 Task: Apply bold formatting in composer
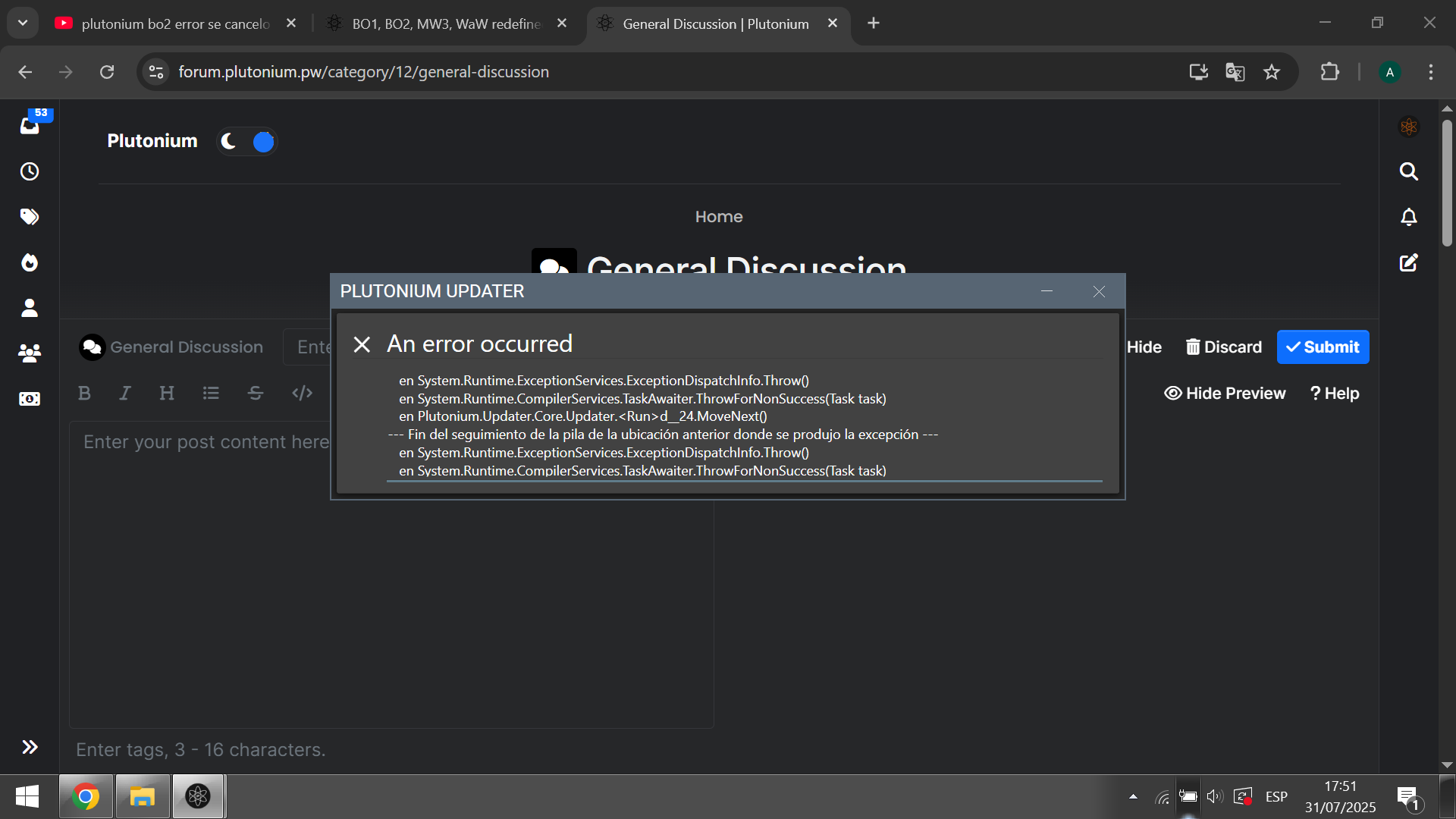click(x=84, y=393)
